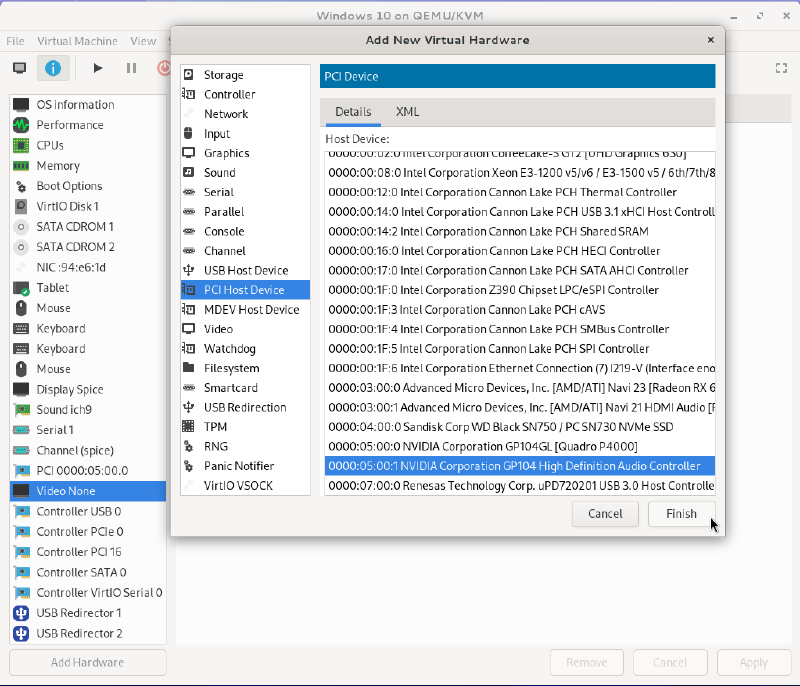This screenshot has height=686, width=800.
Task: Select NVIDIA GP104 High Definition Audio Controller
Action: (x=520, y=466)
